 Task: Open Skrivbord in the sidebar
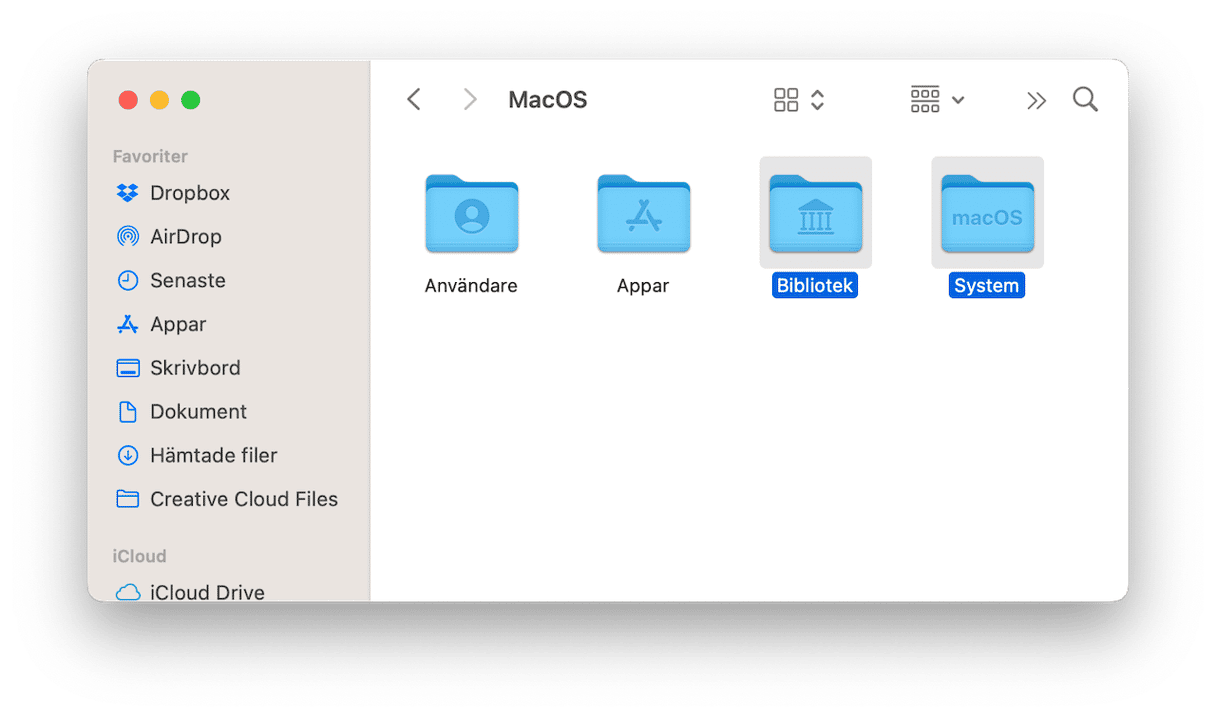(x=194, y=368)
